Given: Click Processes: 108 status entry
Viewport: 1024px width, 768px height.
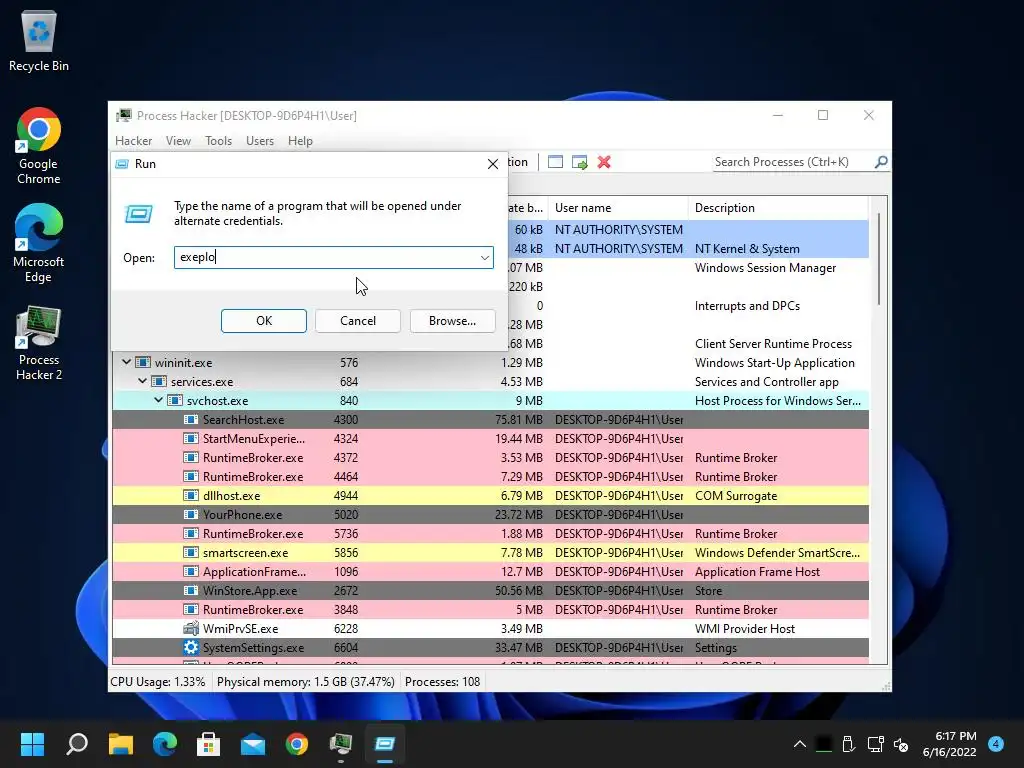Looking at the screenshot, I should tap(442, 682).
